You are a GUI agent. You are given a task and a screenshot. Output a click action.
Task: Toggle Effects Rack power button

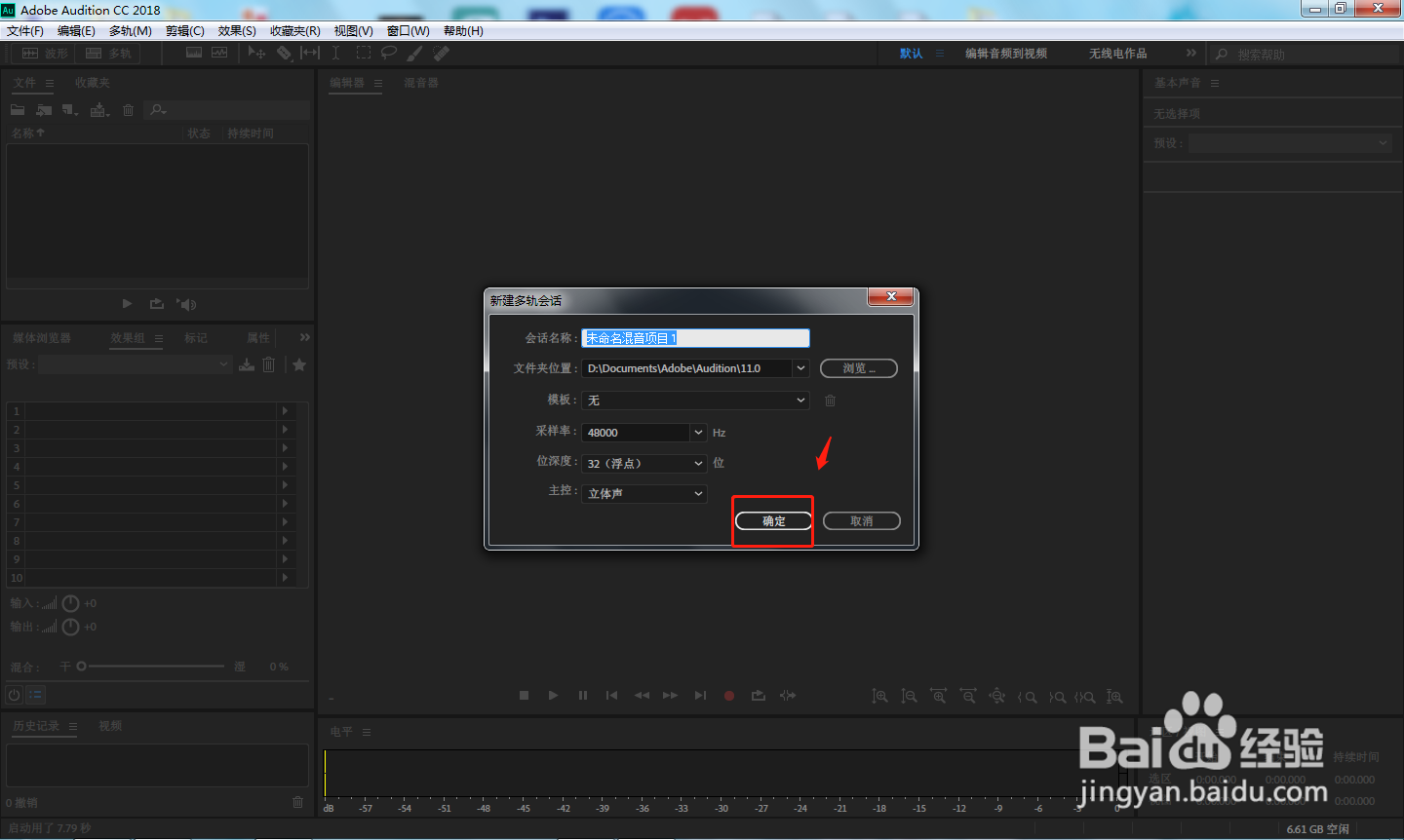[14, 695]
